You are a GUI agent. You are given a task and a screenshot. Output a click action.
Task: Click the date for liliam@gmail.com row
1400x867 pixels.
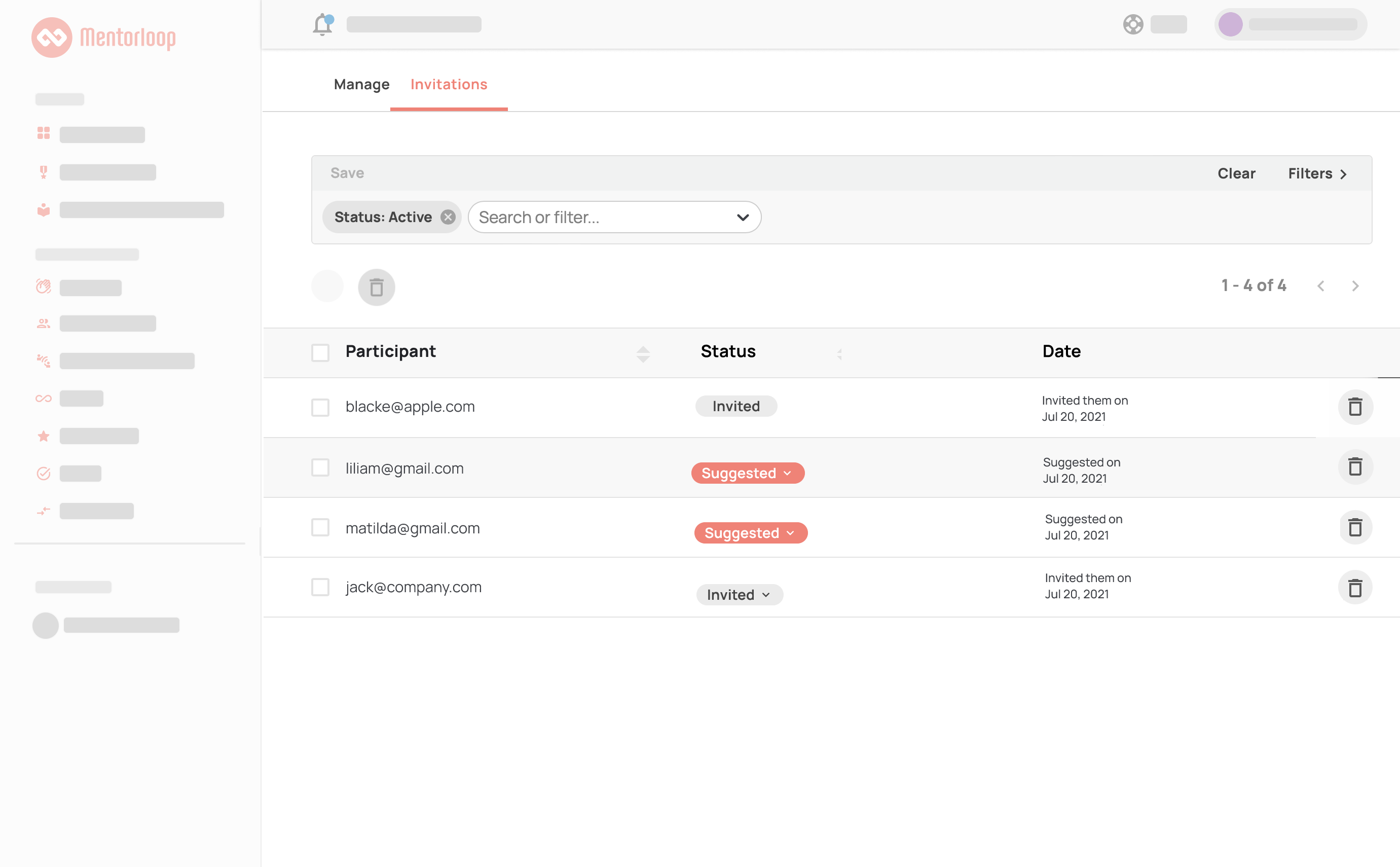1081,470
